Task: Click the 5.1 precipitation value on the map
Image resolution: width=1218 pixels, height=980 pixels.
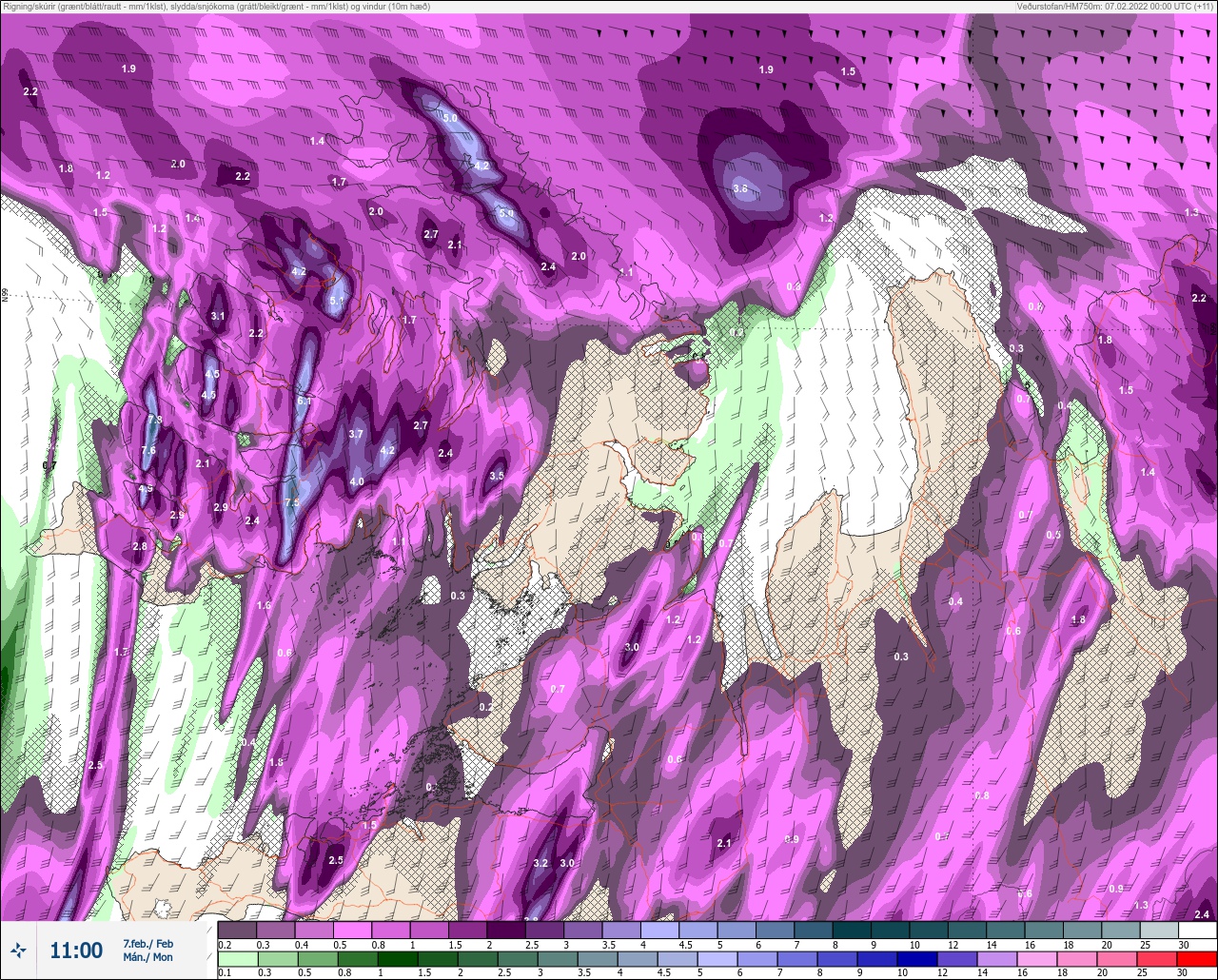Action: click(336, 302)
